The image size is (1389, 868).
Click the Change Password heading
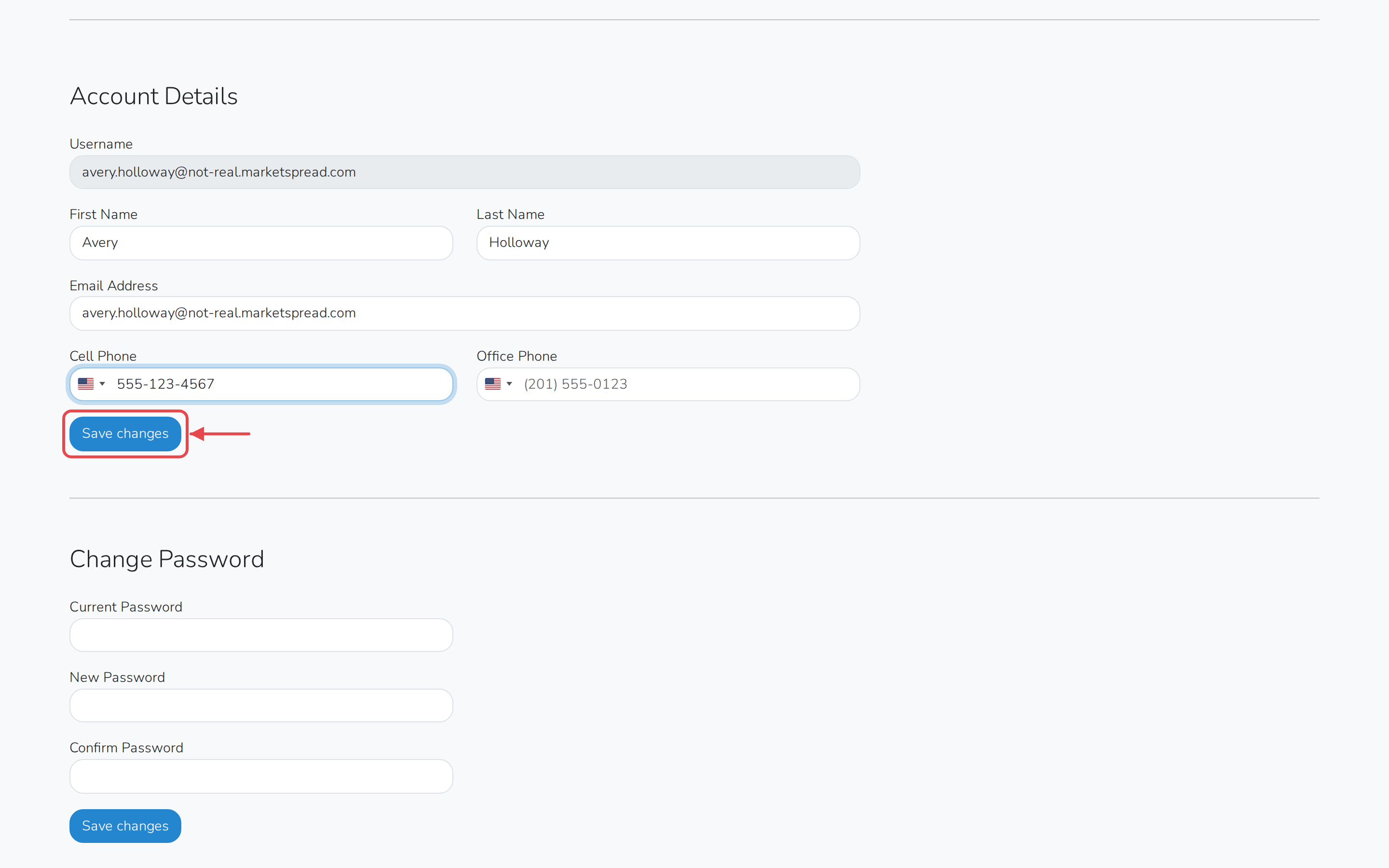coord(166,560)
